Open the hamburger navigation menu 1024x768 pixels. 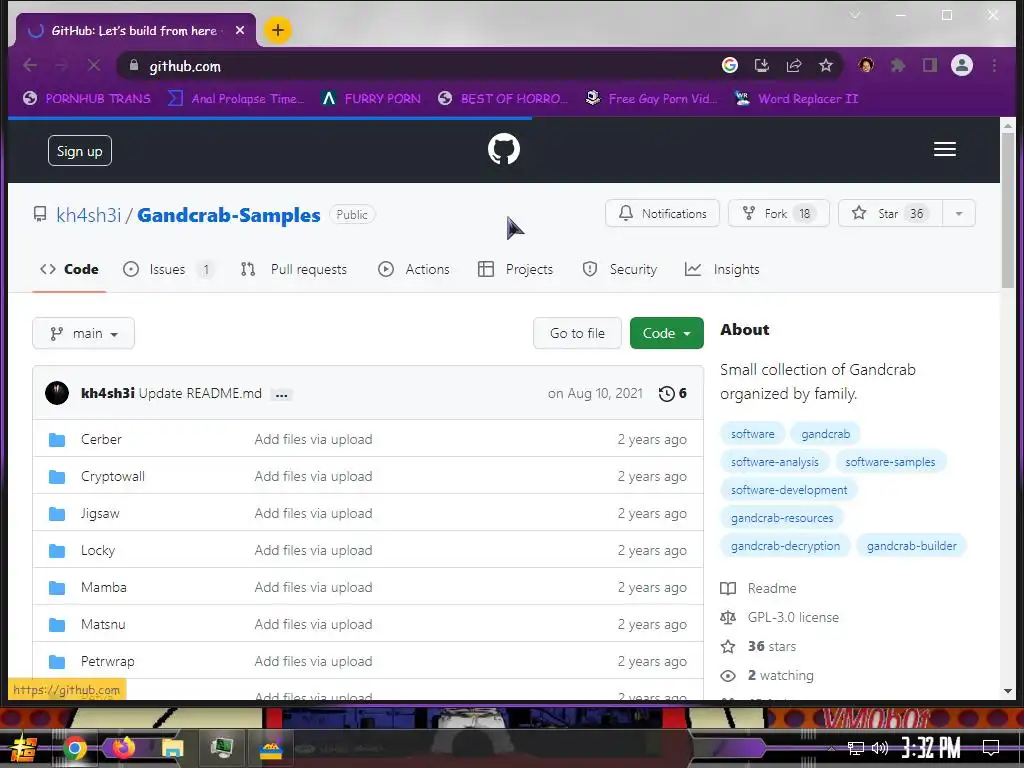[944, 150]
